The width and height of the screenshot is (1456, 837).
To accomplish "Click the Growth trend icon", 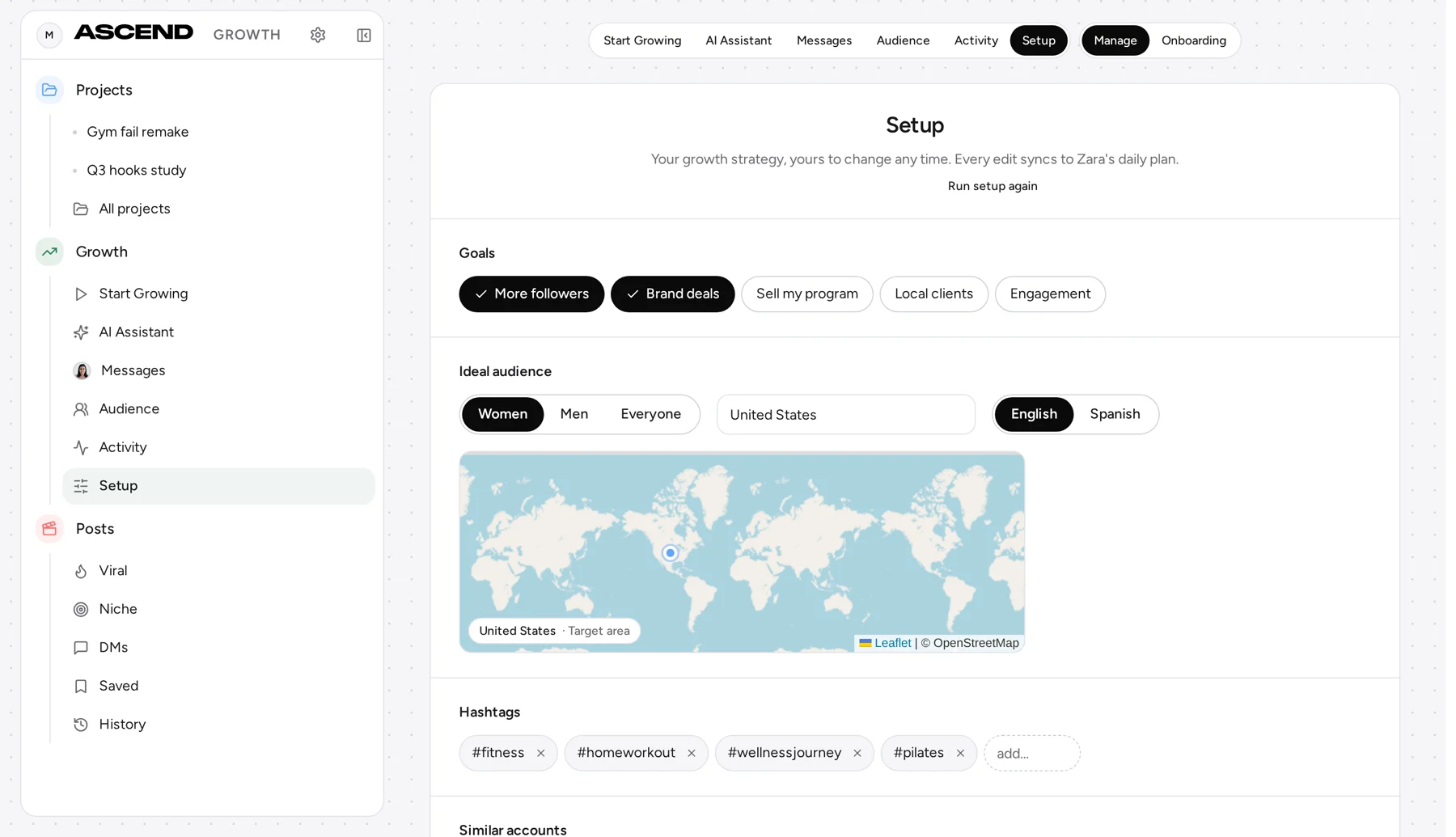I will point(49,252).
